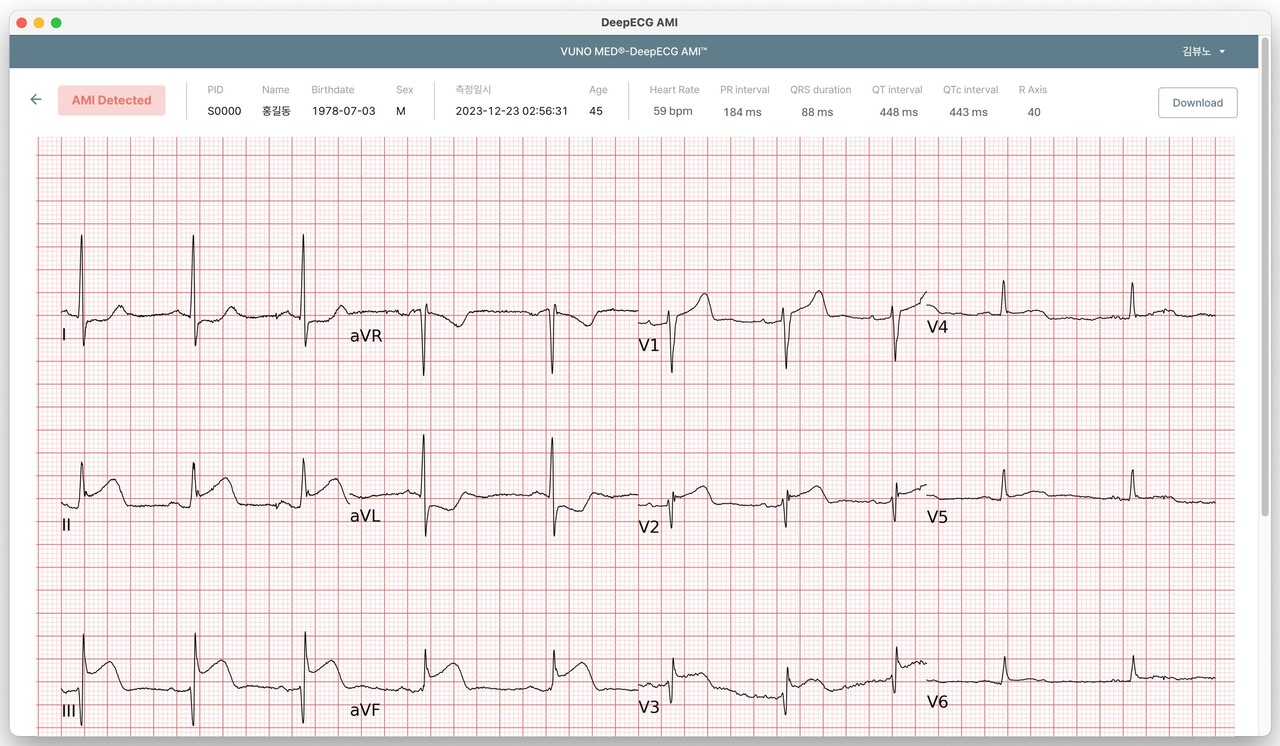Click the V1 lead label
Image resolution: width=1280 pixels, height=746 pixels.
click(650, 344)
